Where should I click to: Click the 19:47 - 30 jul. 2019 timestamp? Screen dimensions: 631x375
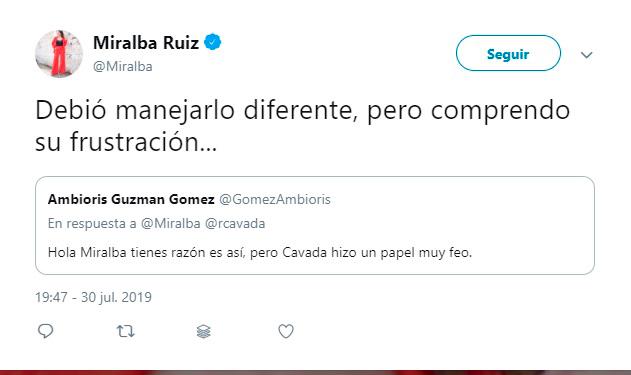click(x=93, y=297)
